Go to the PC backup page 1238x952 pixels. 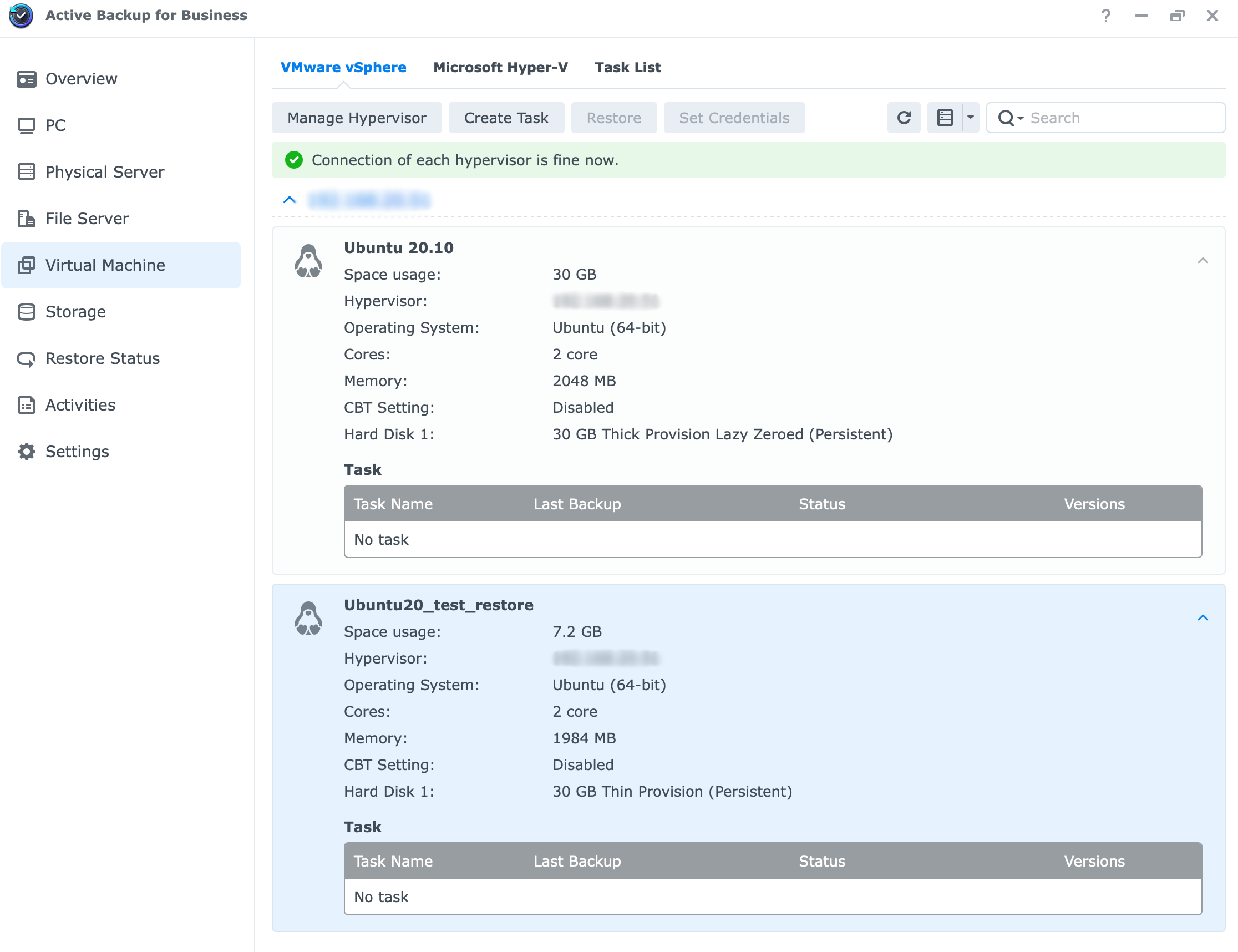click(121, 125)
